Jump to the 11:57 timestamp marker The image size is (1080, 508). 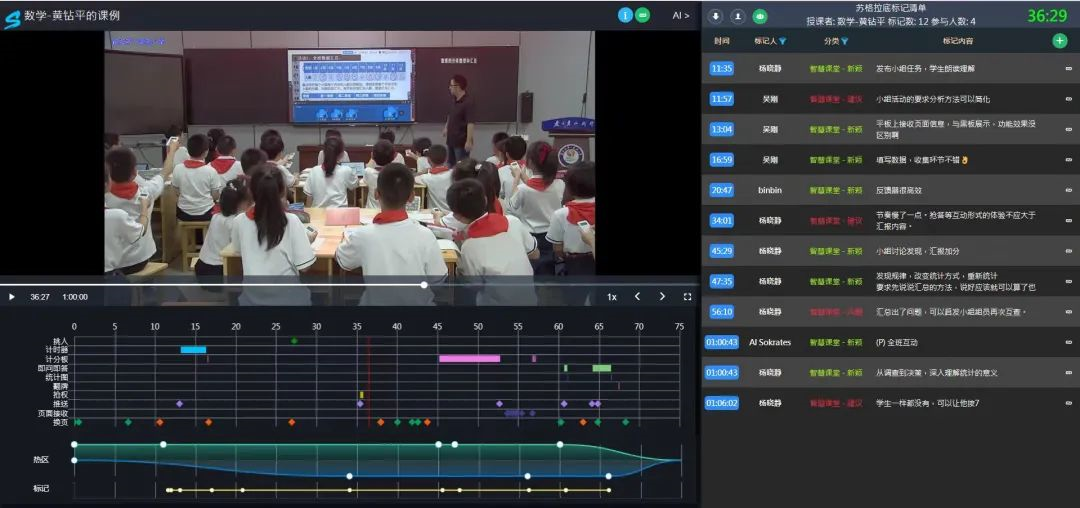pyautogui.click(x=721, y=99)
